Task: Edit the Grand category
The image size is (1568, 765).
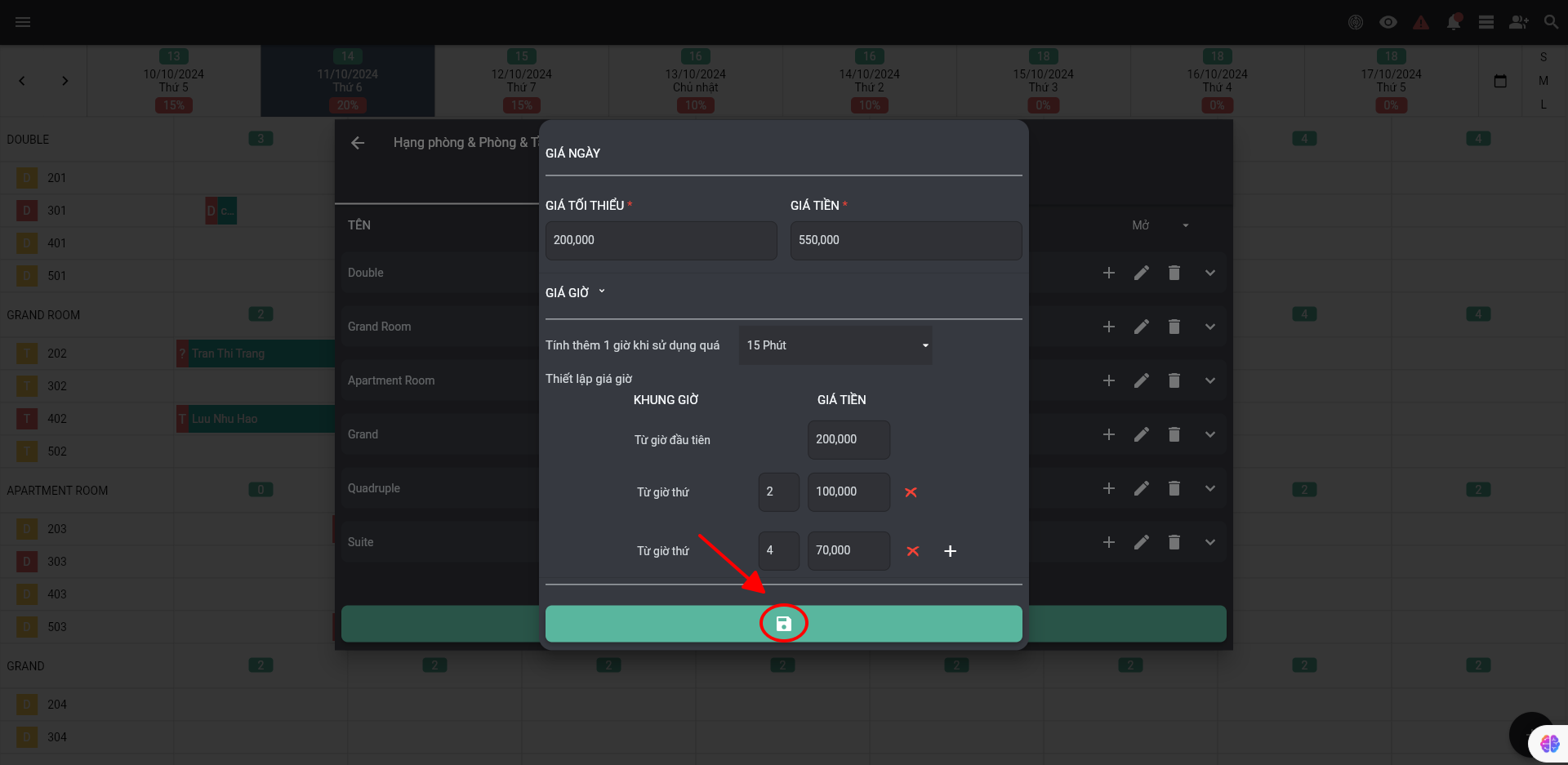Action: pos(1142,434)
